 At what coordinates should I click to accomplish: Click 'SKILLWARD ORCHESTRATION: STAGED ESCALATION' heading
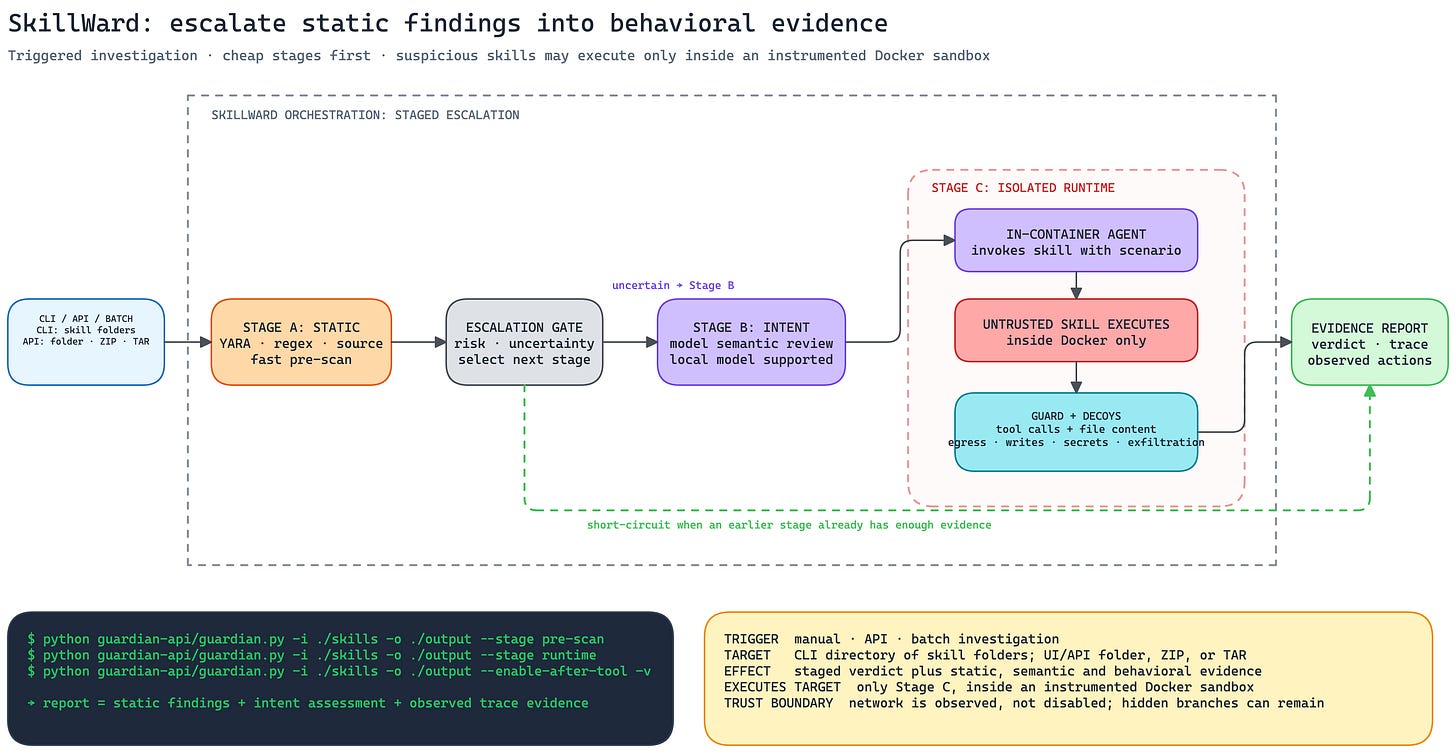point(365,115)
